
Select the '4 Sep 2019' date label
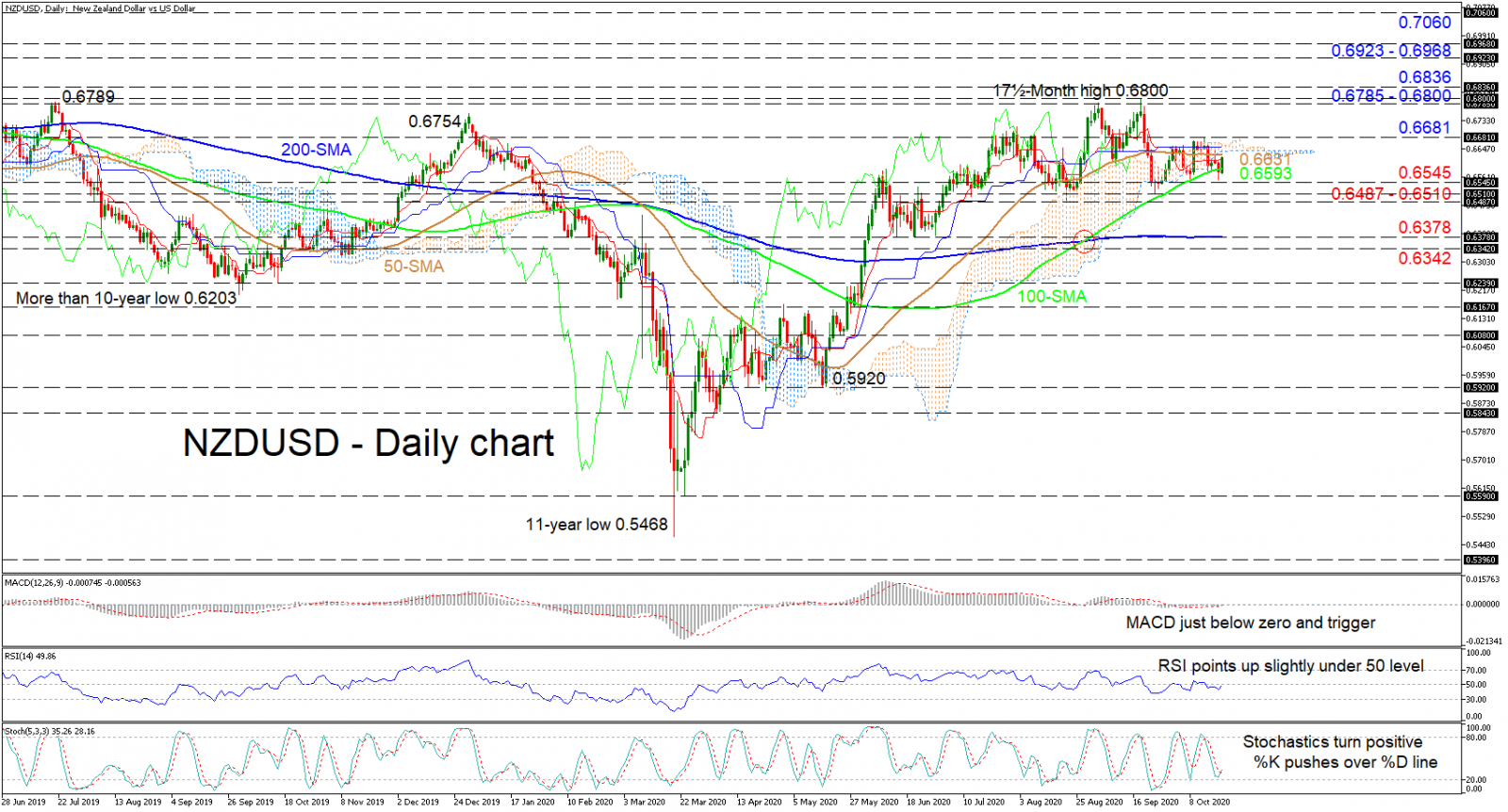click(192, 803)
